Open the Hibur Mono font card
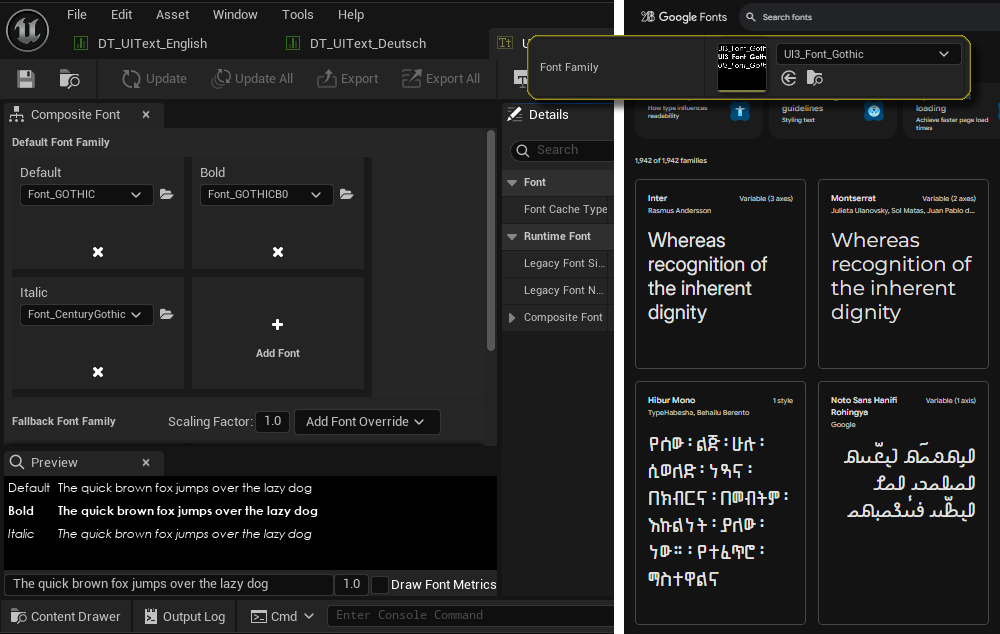This screenshot has height=634, width=1000. tap(720, 503)
